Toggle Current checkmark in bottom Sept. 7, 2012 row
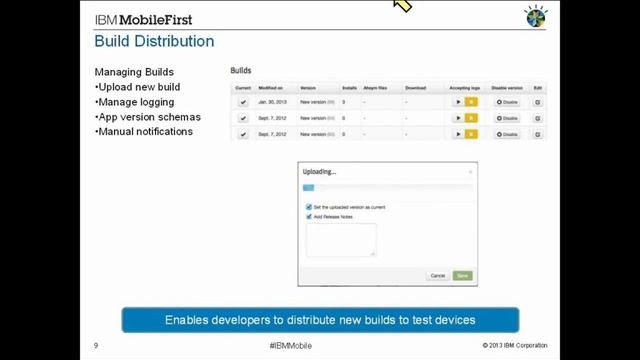Screen dimensions: 640x360 click(x=243, y=134)
